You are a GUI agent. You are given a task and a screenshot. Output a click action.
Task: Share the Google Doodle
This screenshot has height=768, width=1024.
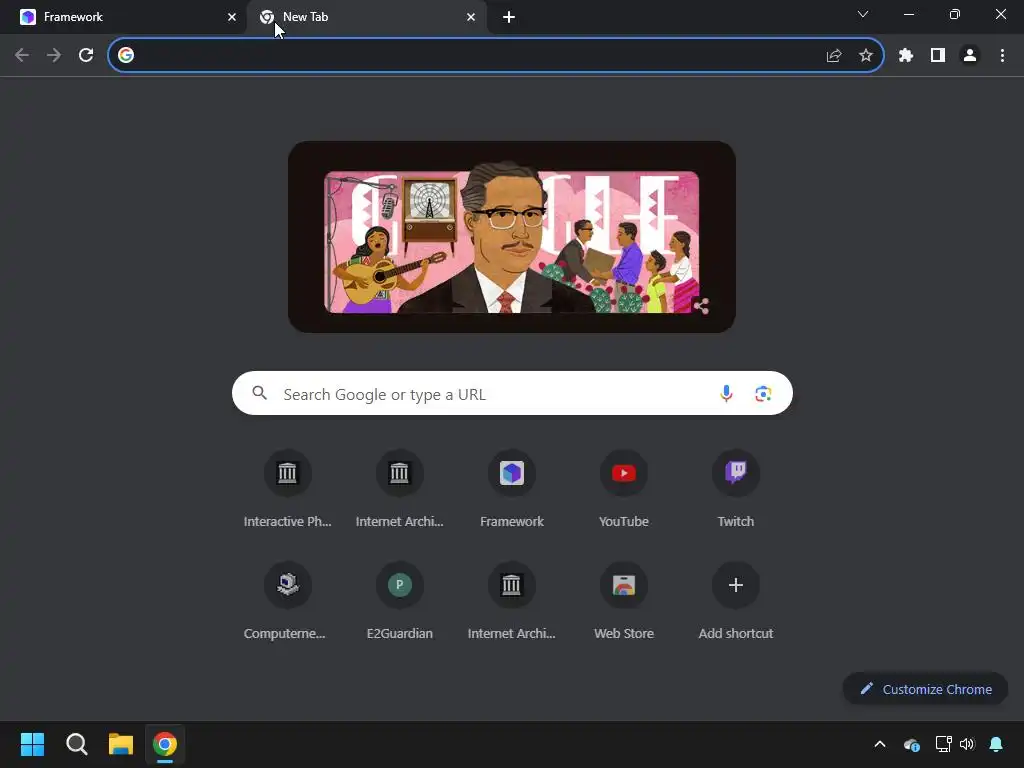click(701, 306)
